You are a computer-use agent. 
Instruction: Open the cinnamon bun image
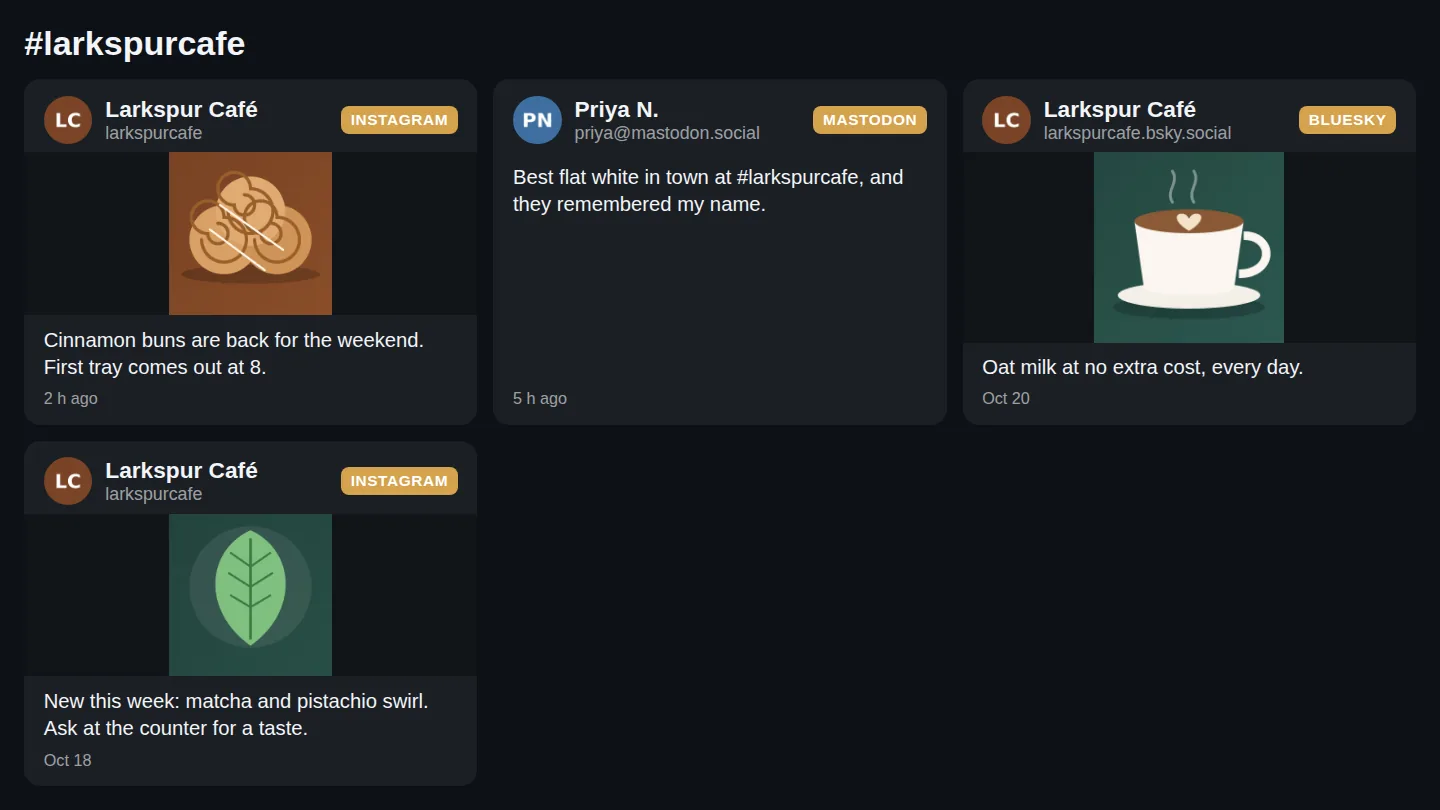coord(250,233)
